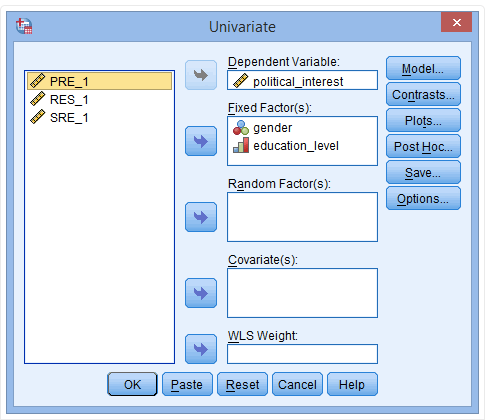Click the arrow button for Fixed Factor(s)
This screenshot has height=420, width=485.
[201, 141]
